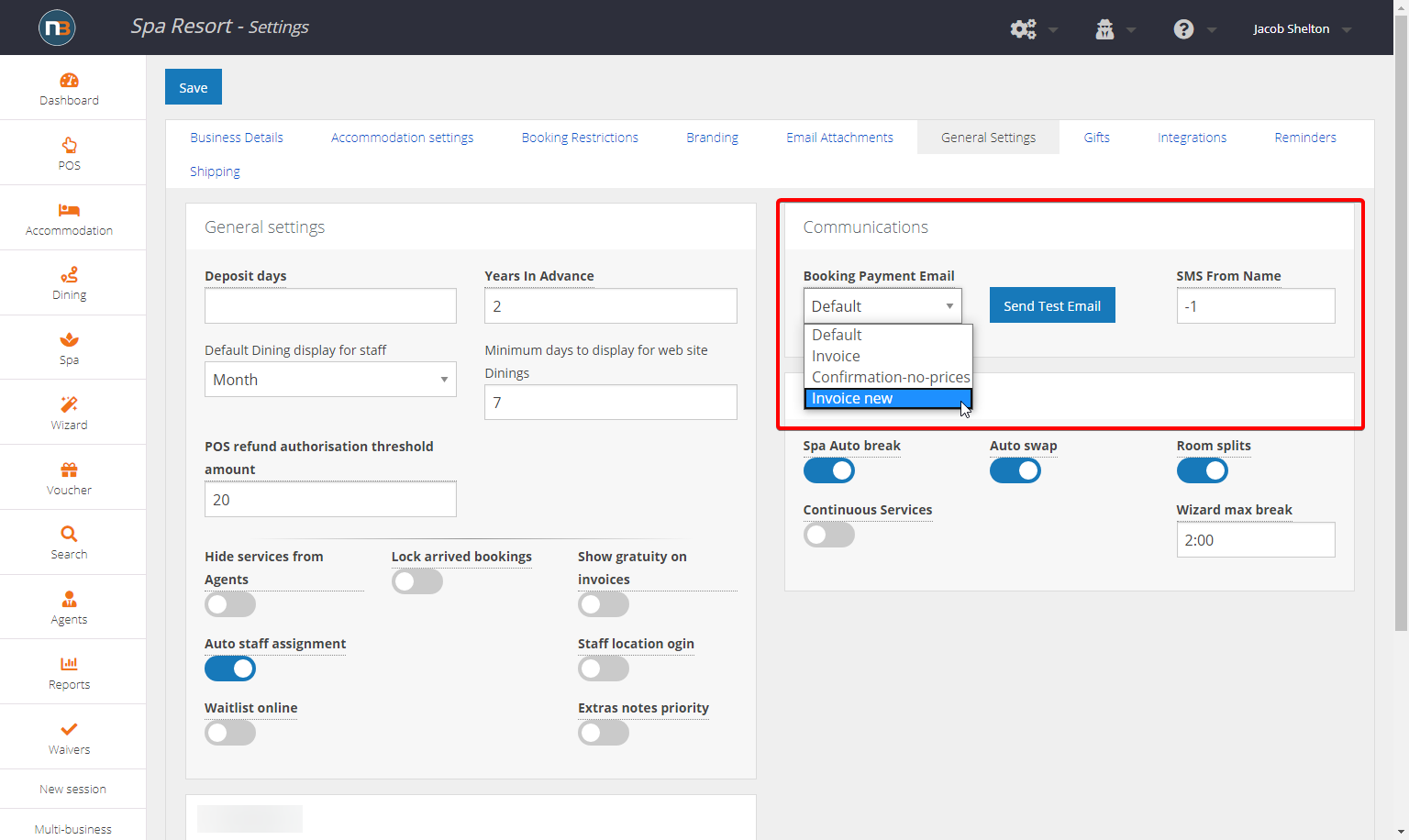
Task: Open the Dining icon in sidebar
Action: click(x=69, y=275)
